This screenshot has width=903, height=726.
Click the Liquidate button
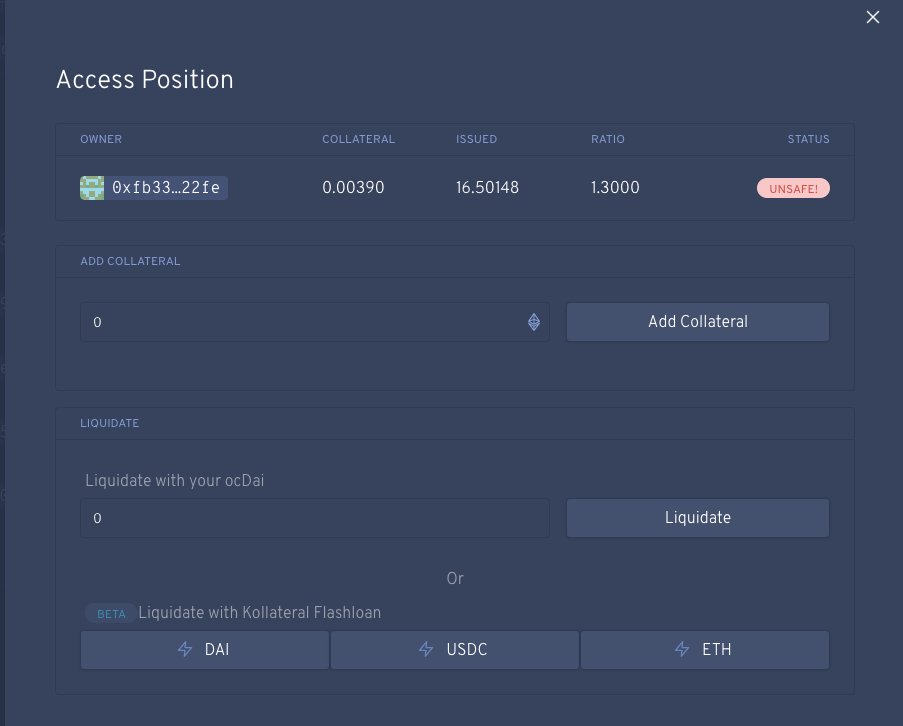[x=698, y=518]
